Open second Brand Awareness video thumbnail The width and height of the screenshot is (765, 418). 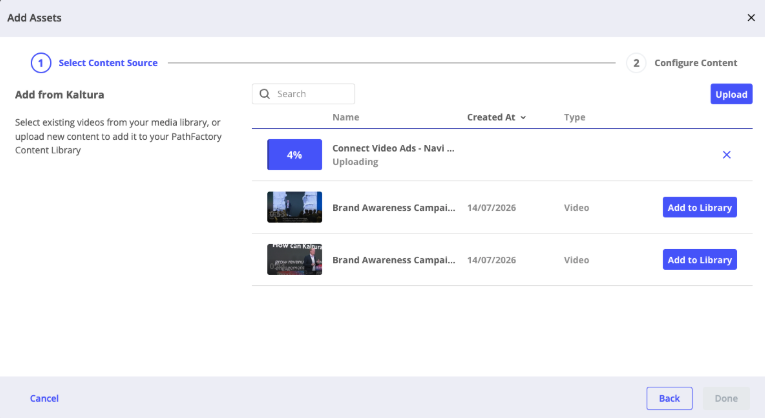[x=294, y=259]
